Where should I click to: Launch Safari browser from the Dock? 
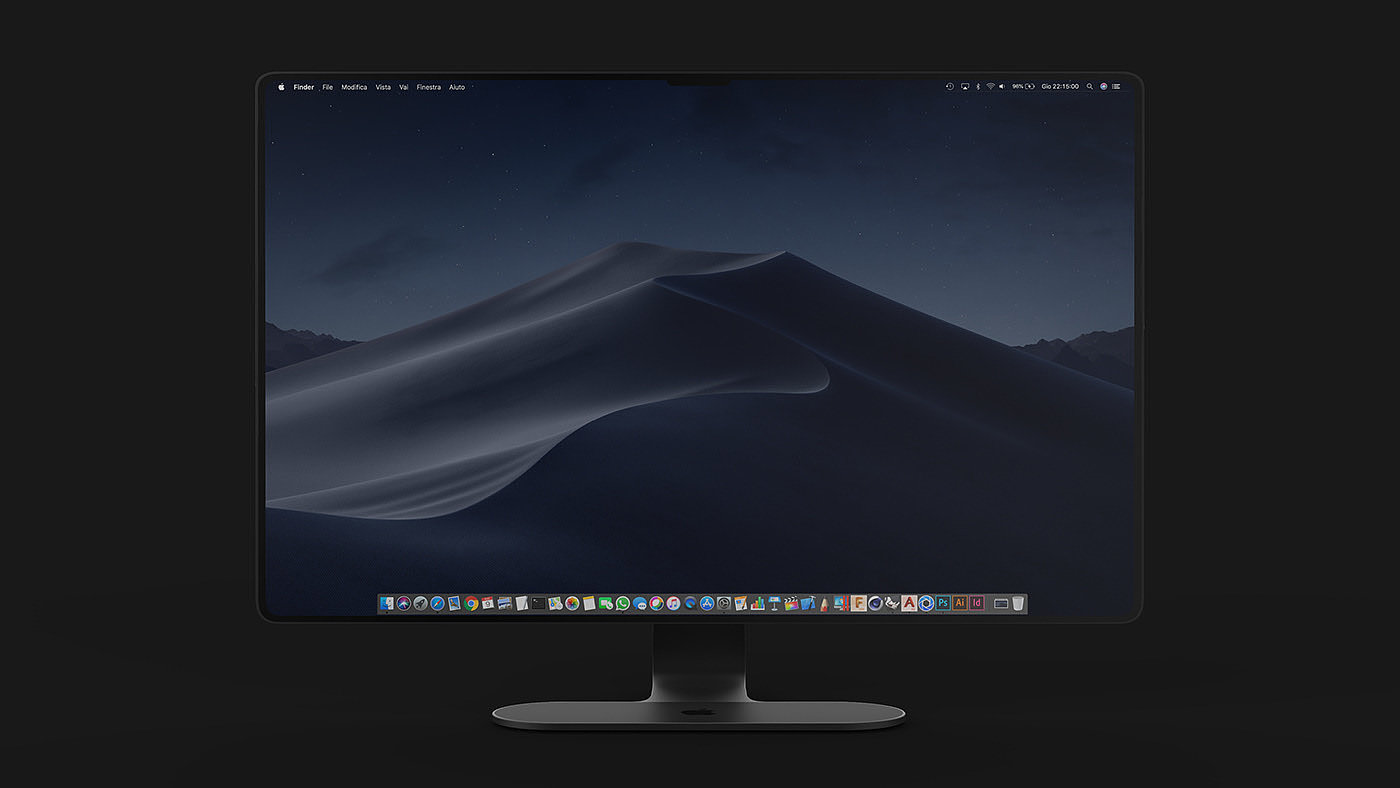[x=437, y=604]
